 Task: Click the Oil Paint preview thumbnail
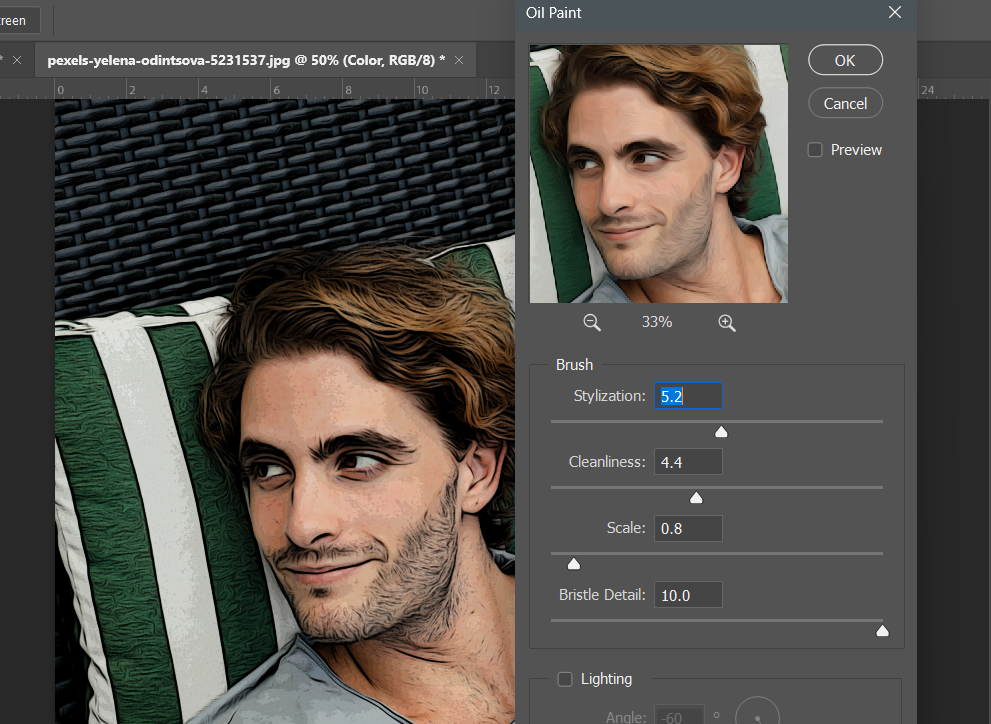click(x=659, y=174)
